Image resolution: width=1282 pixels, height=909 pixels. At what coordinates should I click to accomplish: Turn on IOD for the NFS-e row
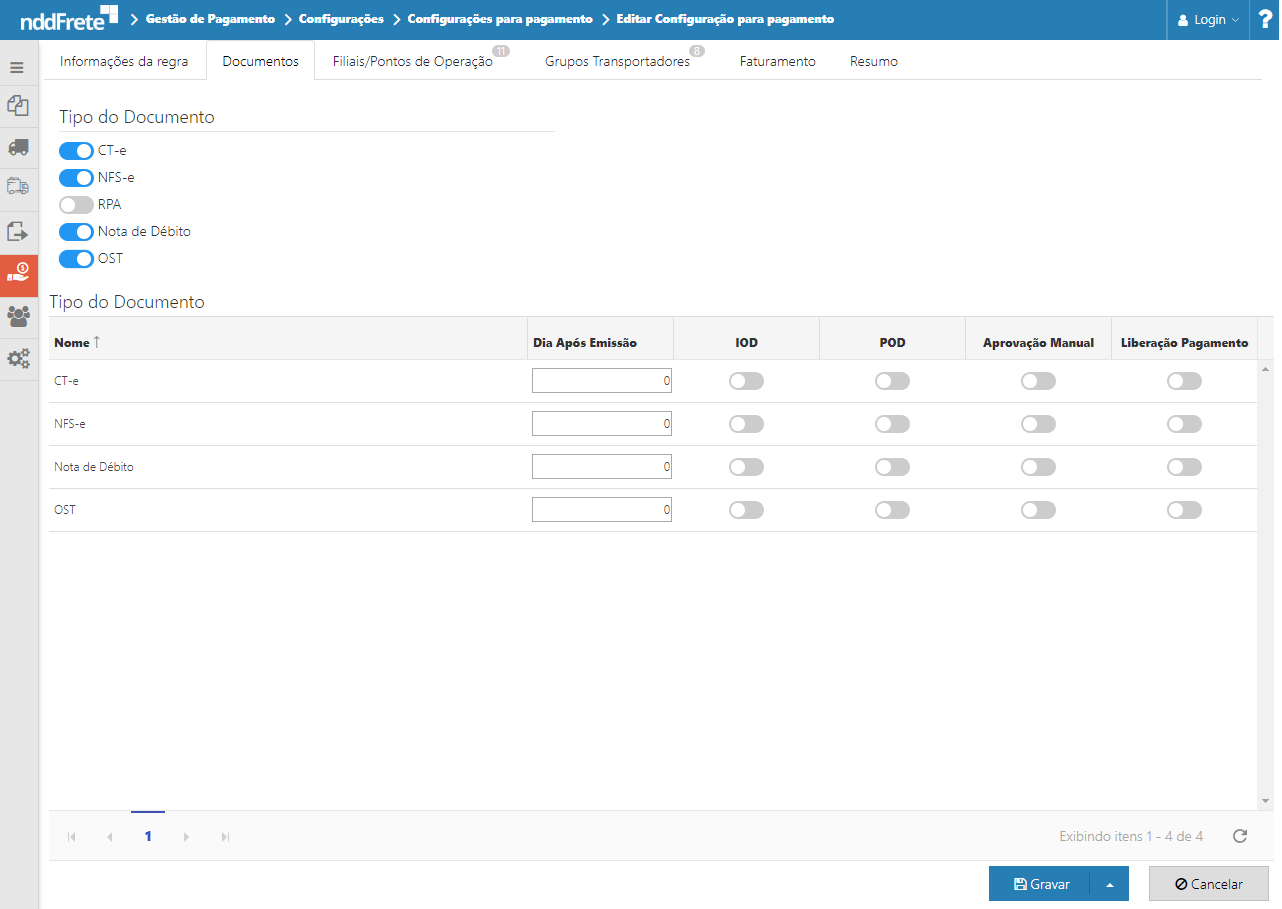click(x=746, y=424)
